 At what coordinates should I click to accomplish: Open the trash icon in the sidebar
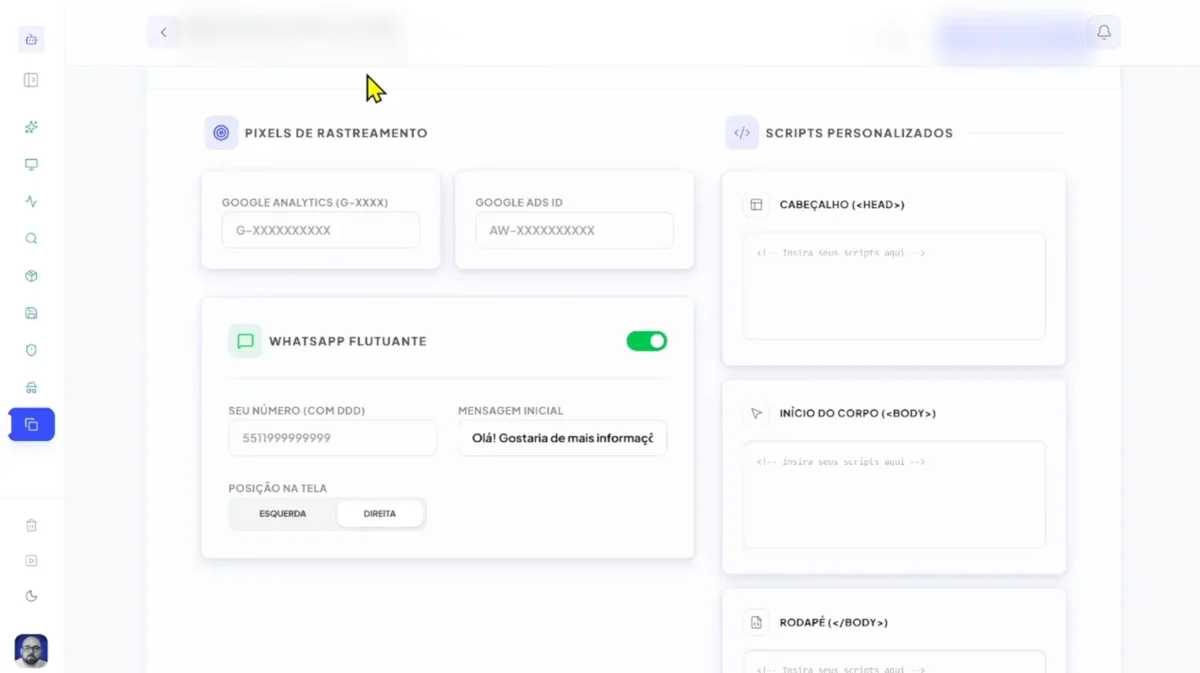point(31,525)
